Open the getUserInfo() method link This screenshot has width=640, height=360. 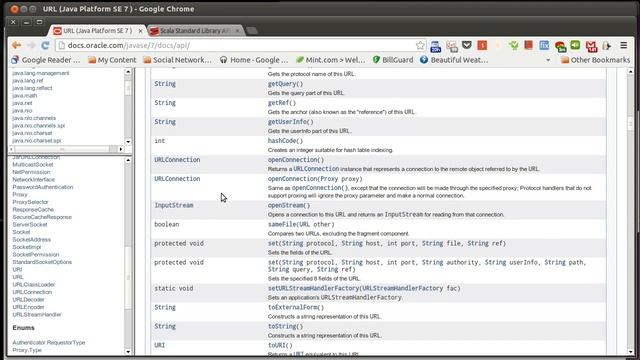click(291, 122)
